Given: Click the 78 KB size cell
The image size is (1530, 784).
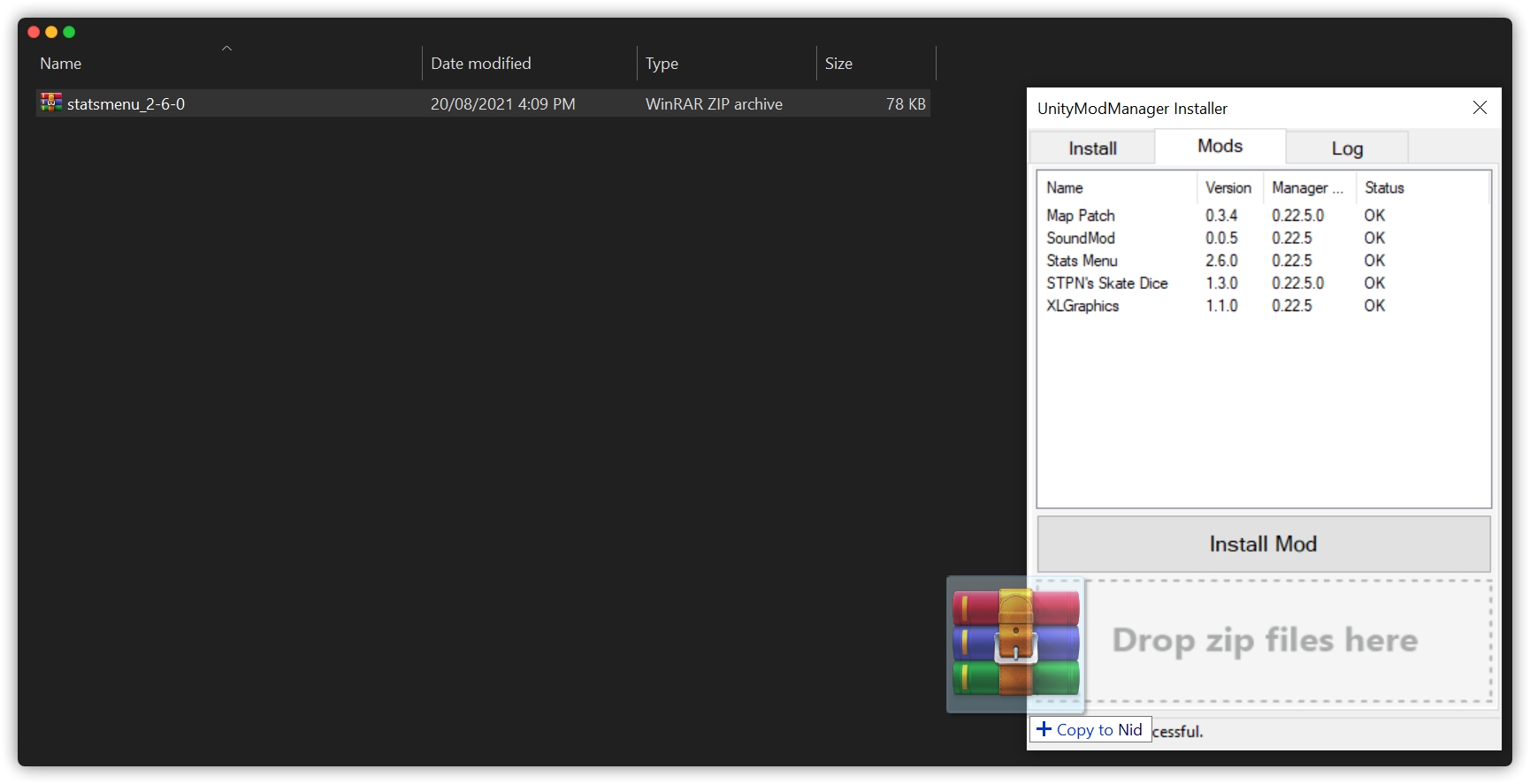Looking at the screenshot, I should (906, 103).
